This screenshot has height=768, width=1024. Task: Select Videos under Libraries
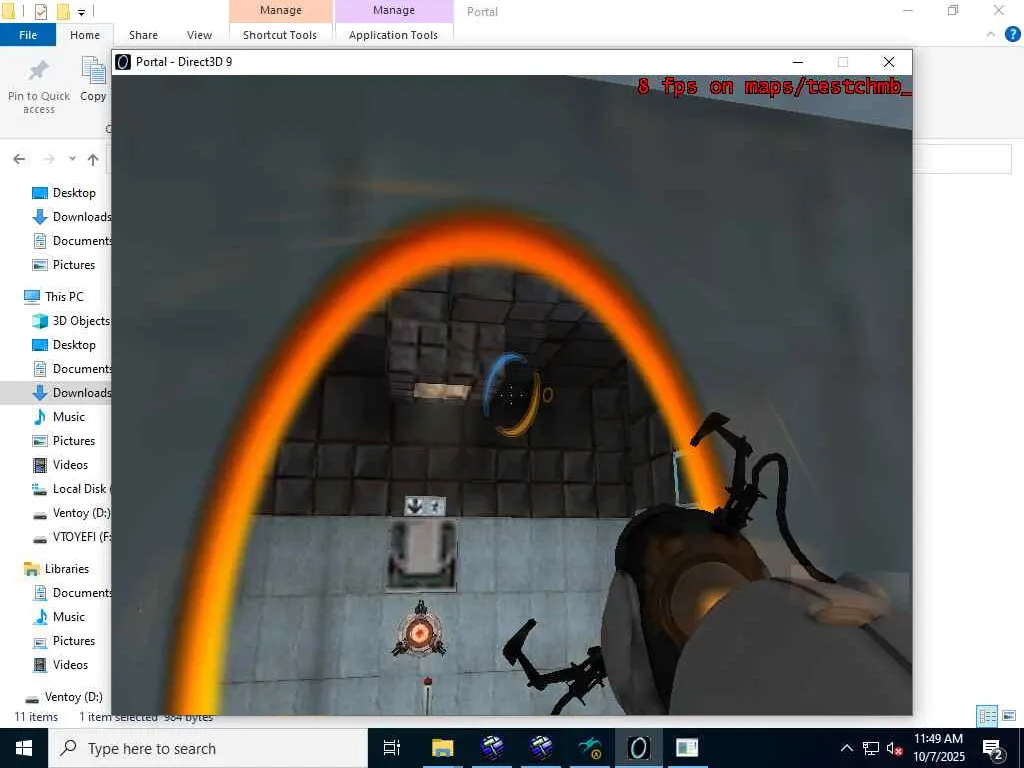[61, 665]
